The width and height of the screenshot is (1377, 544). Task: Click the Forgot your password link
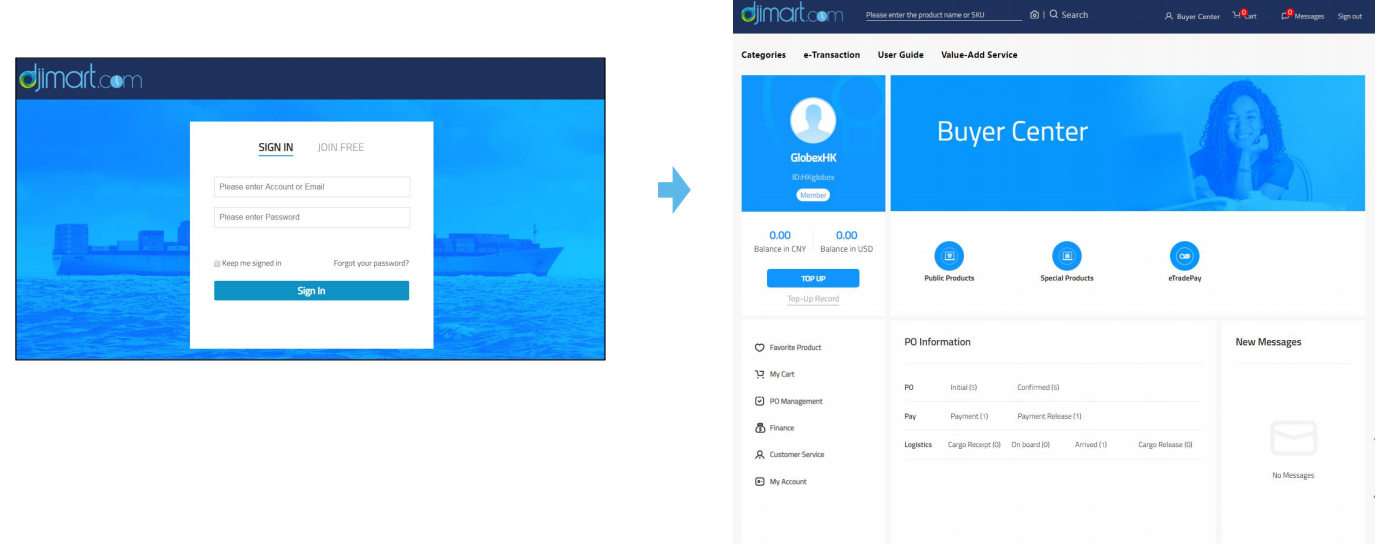tap(371, 264)
